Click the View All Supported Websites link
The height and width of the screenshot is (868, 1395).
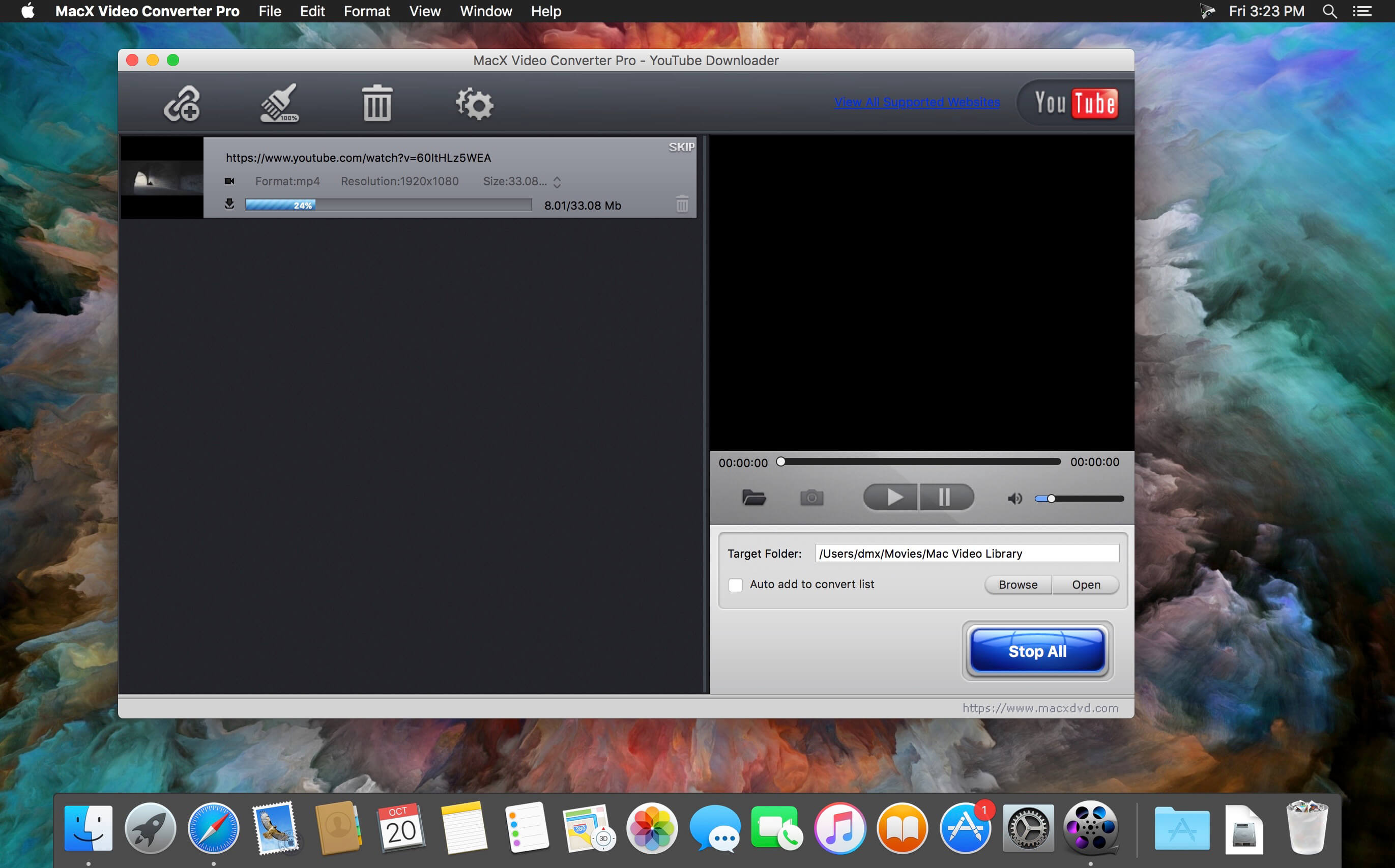[x=916, y=101]
